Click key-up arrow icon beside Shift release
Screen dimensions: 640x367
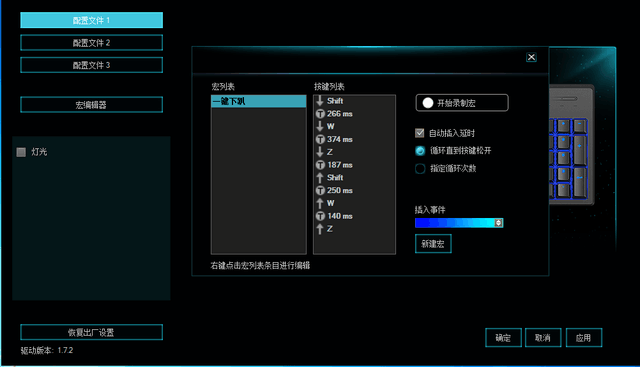320,178
